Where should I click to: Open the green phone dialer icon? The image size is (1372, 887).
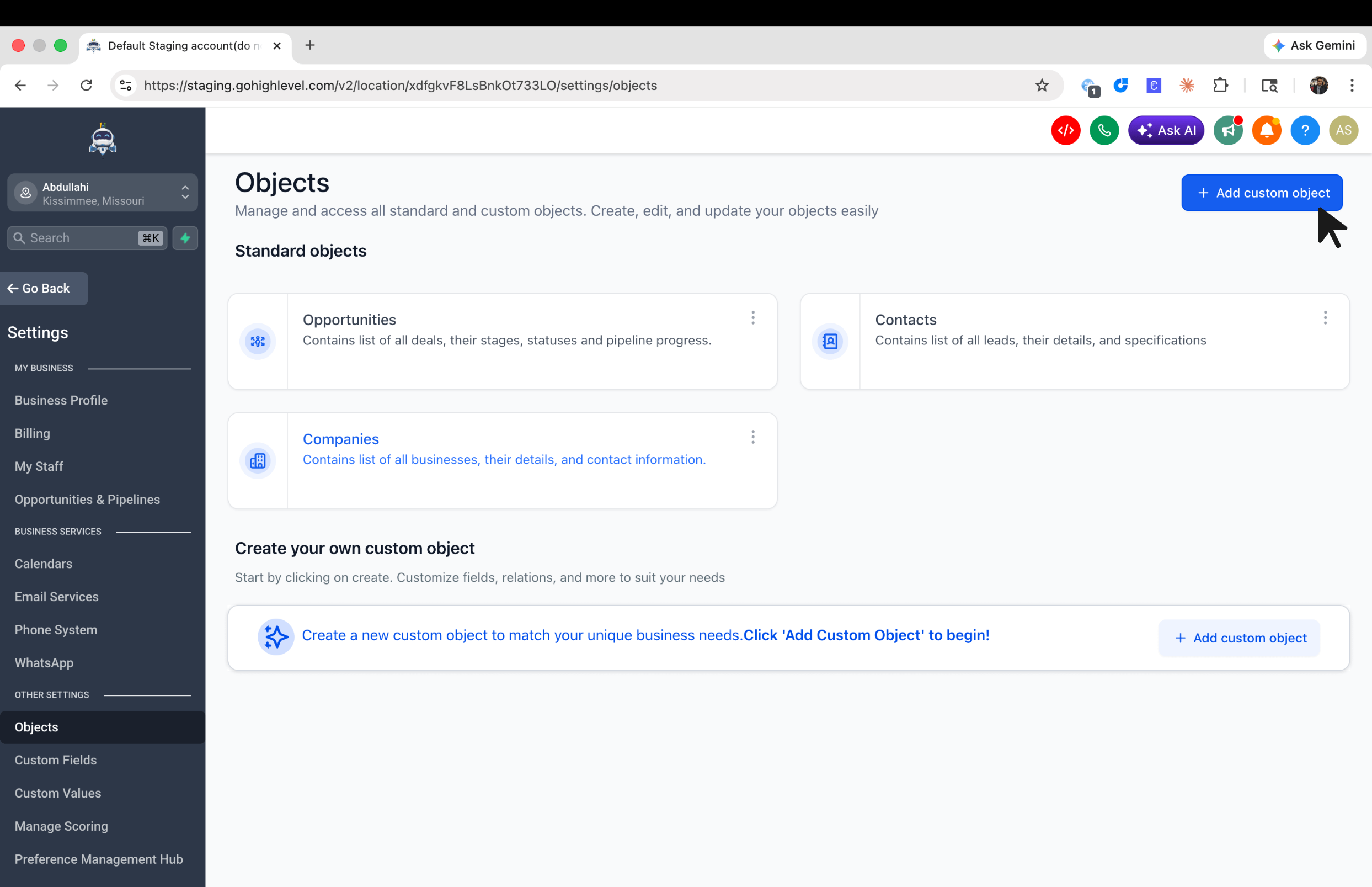[1104, 131]
